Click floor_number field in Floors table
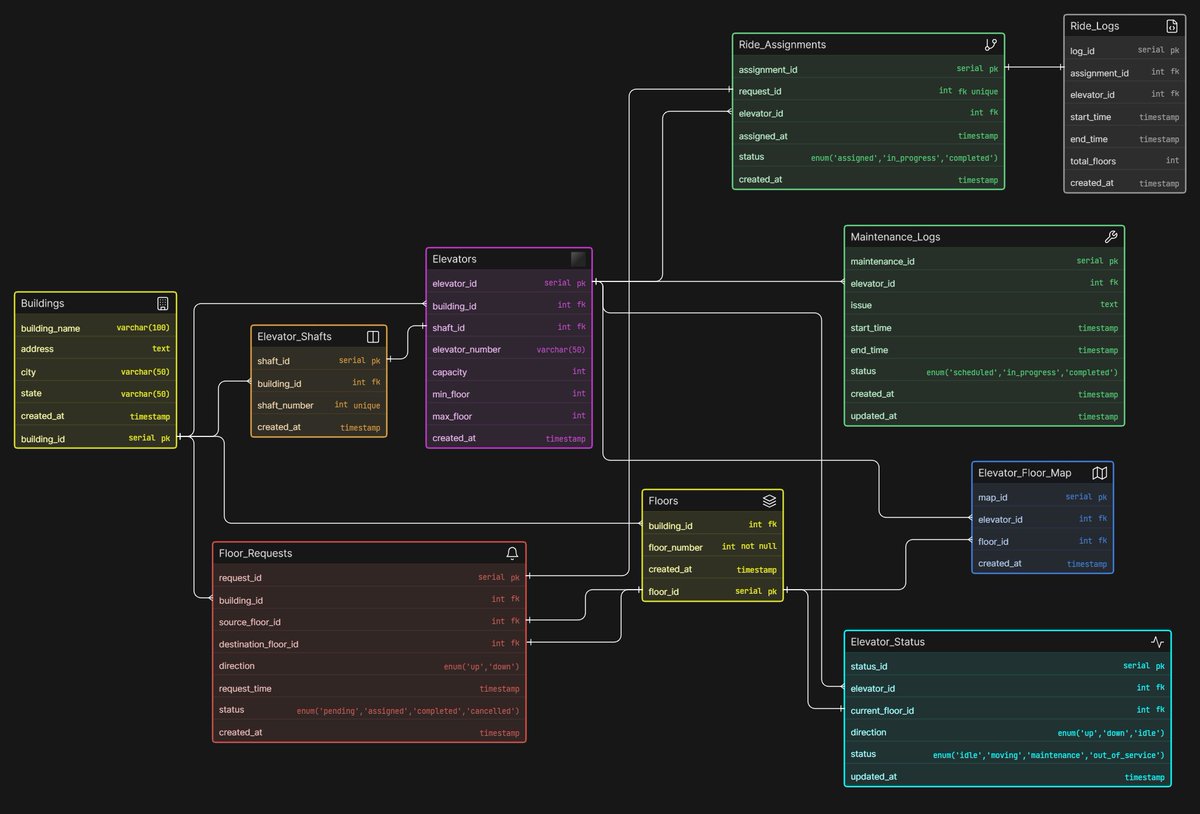Viewport: 1200px width, 814px height. click(712, 547)
